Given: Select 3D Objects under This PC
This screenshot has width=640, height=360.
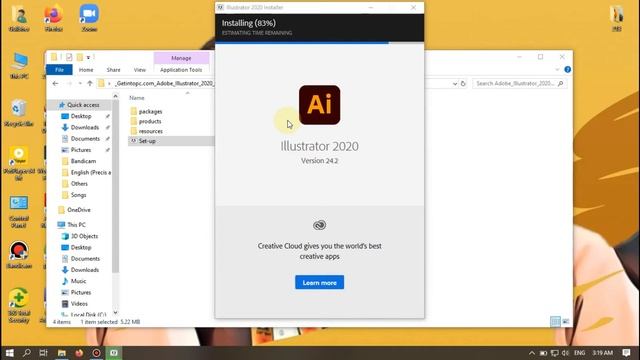Looking at the screenshot, I should tap(84, 236).
